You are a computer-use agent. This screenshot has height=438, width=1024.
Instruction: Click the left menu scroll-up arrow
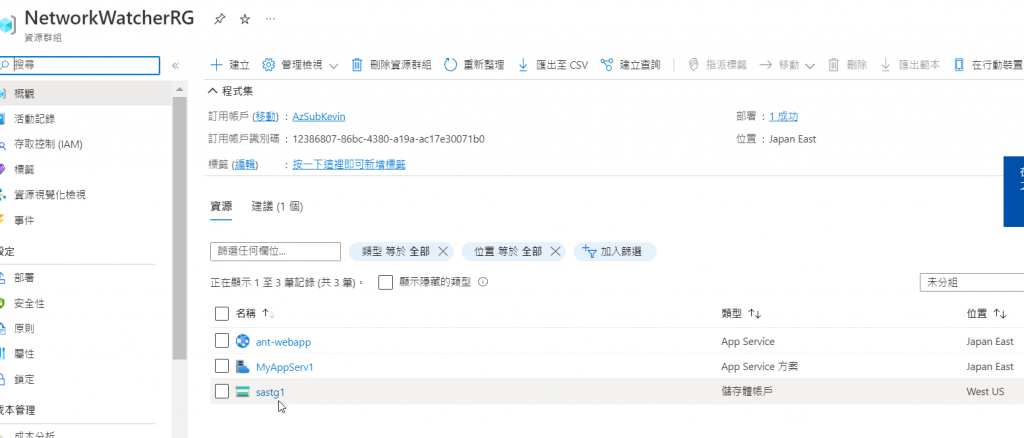(180, 87)
